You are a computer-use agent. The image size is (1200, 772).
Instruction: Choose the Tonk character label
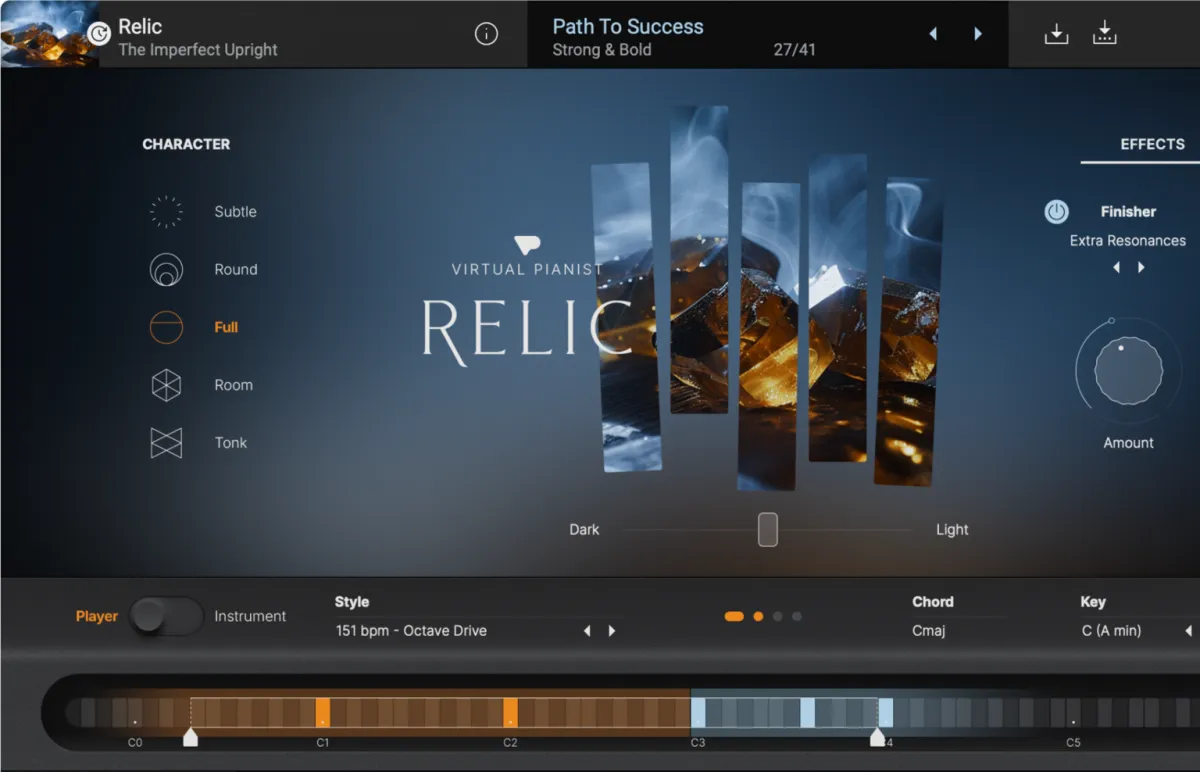(231, 443)
